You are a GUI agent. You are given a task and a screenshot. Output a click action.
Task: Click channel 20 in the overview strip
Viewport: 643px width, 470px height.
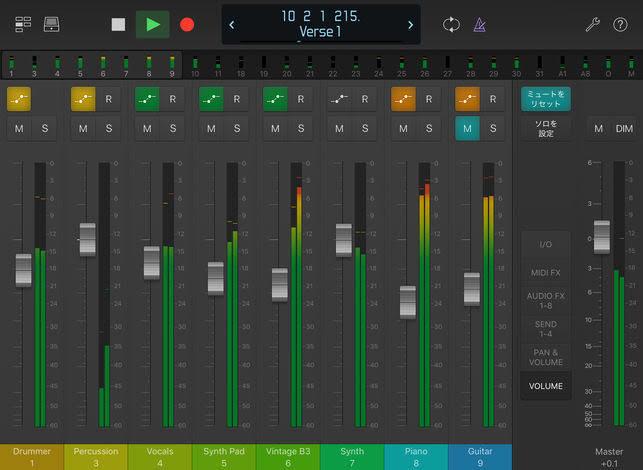point(287,66)
